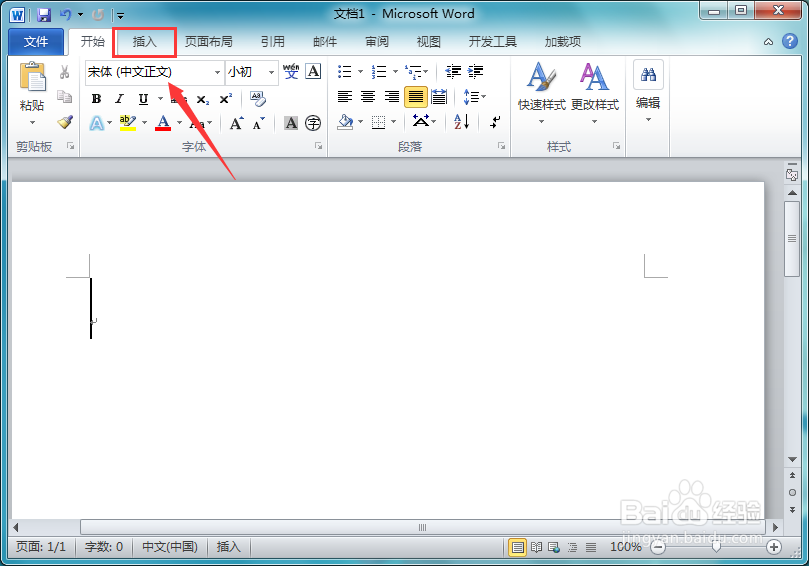Apply red font color
Screen dimensions: 809x566
[163, 123]
